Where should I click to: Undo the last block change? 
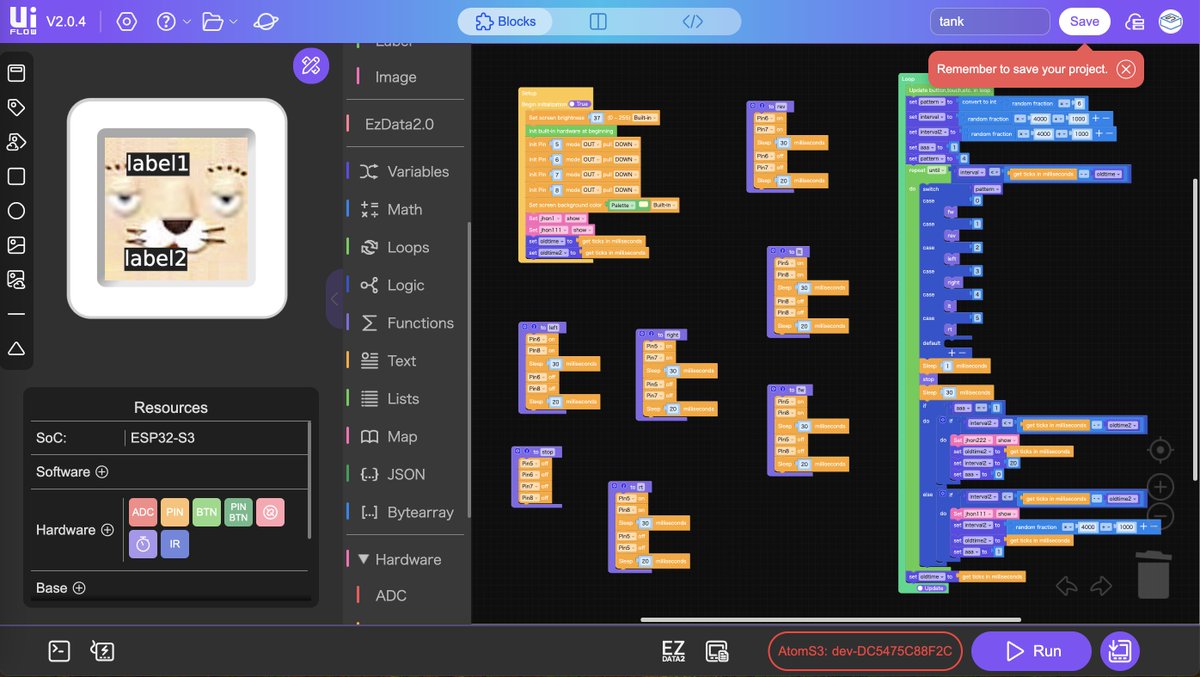point(1067,586)
